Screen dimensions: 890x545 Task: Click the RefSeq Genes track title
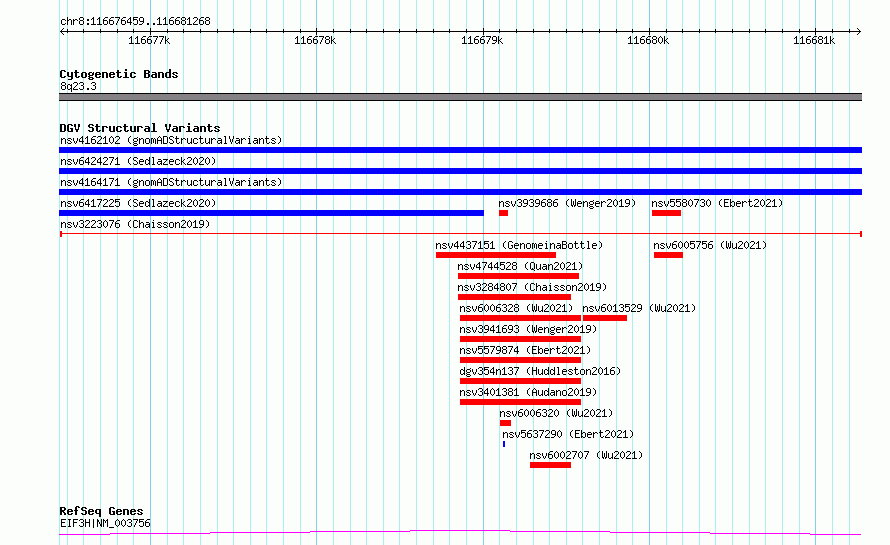[101, 511]
